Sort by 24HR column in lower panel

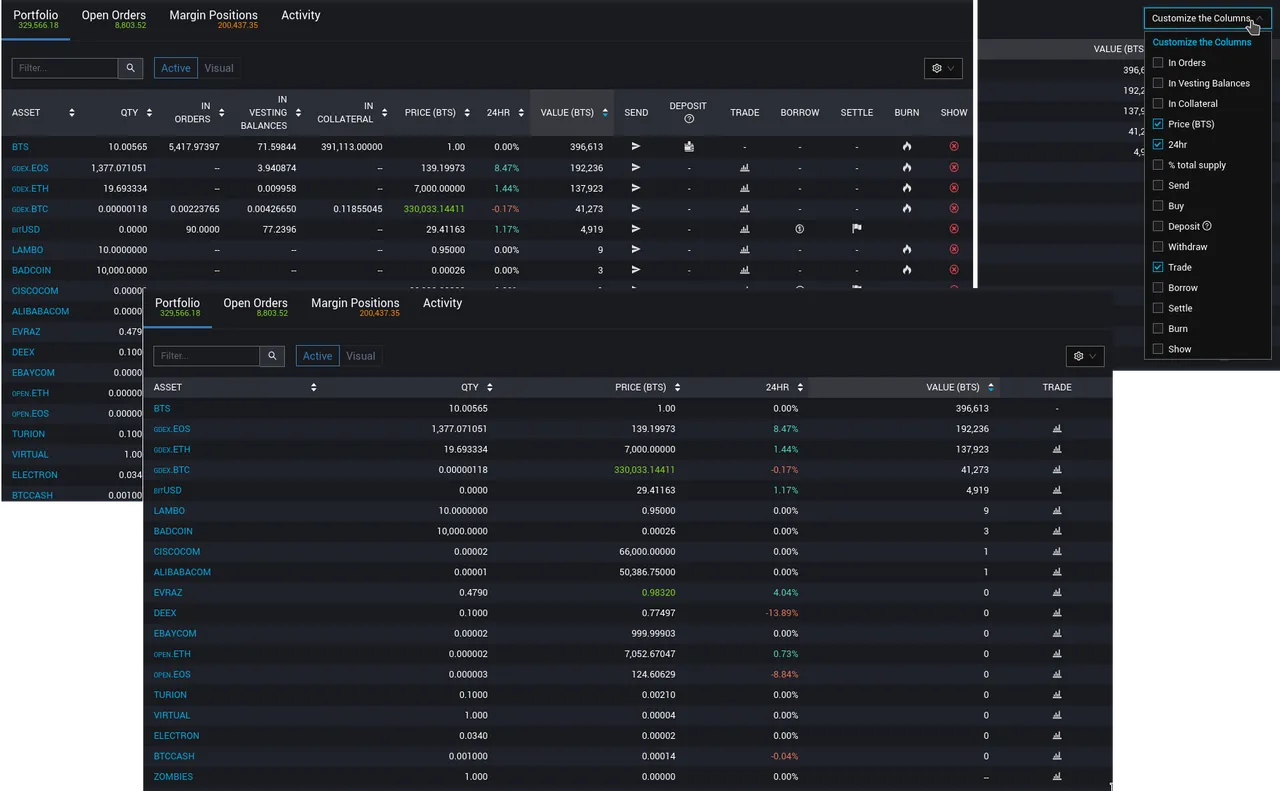pyautogui.click(x=784, y=387)
